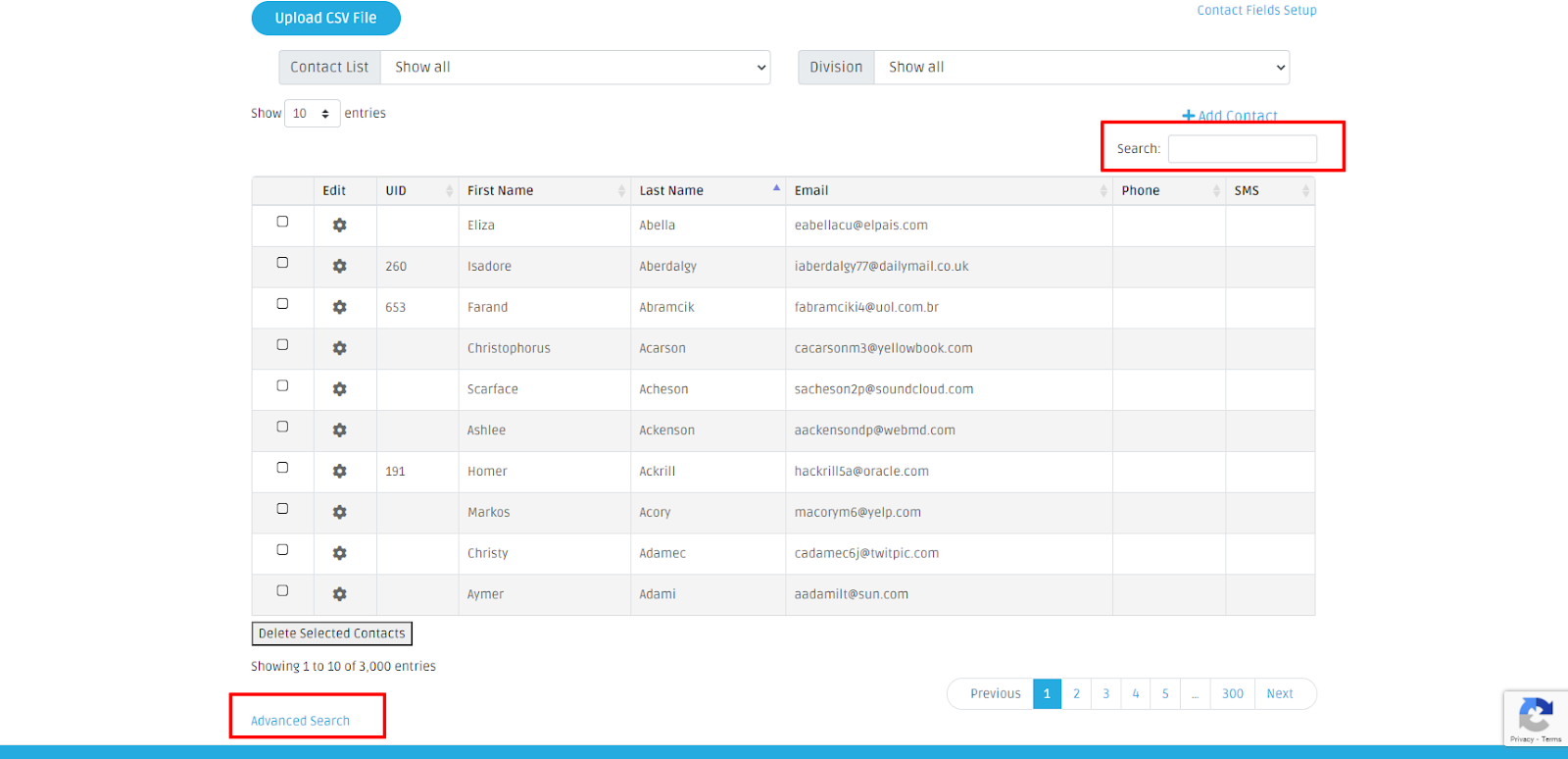Open the Contact List dropdown
Image resolution: width=1568 pixels, height=759 pixels.
575,68
